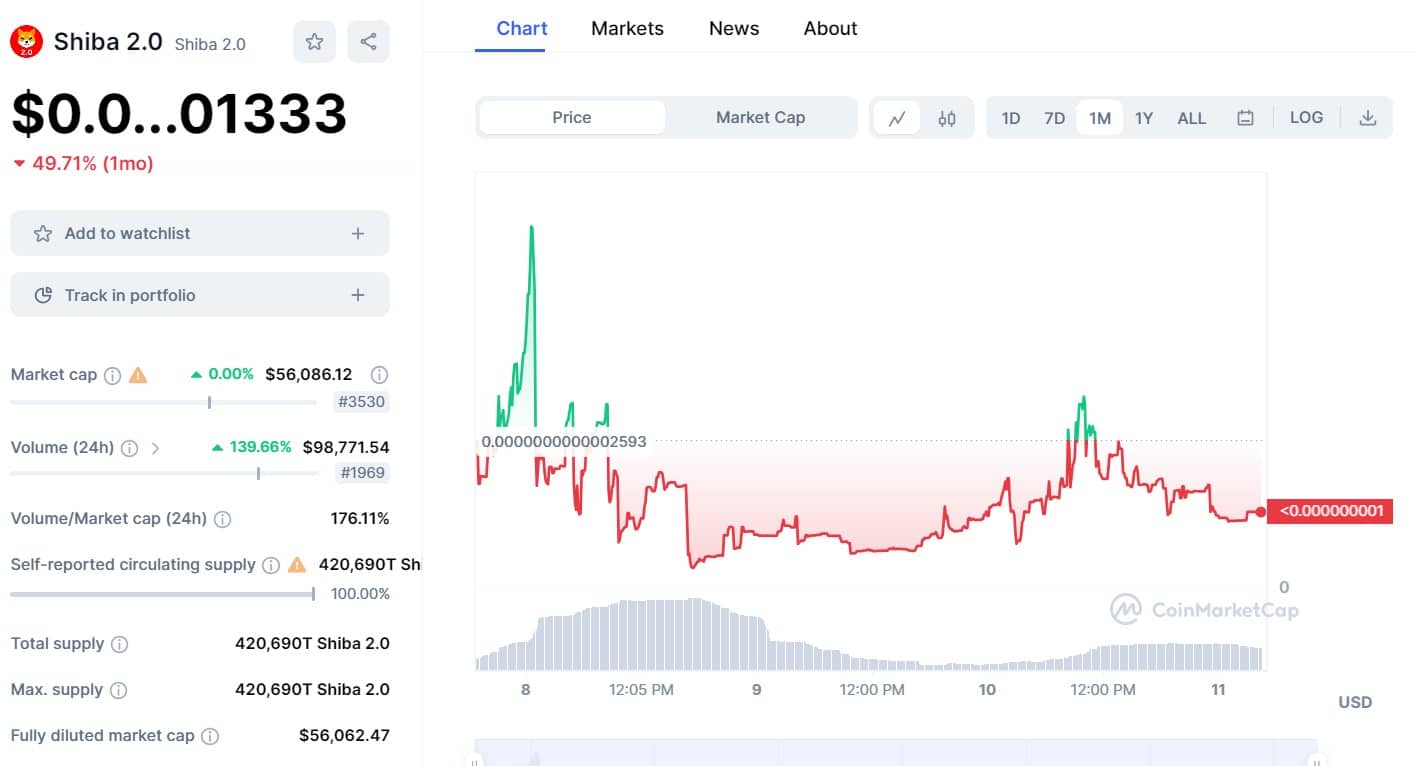Download chart data icon
Screen dimensions: 1417x766
pos(1367,118)
